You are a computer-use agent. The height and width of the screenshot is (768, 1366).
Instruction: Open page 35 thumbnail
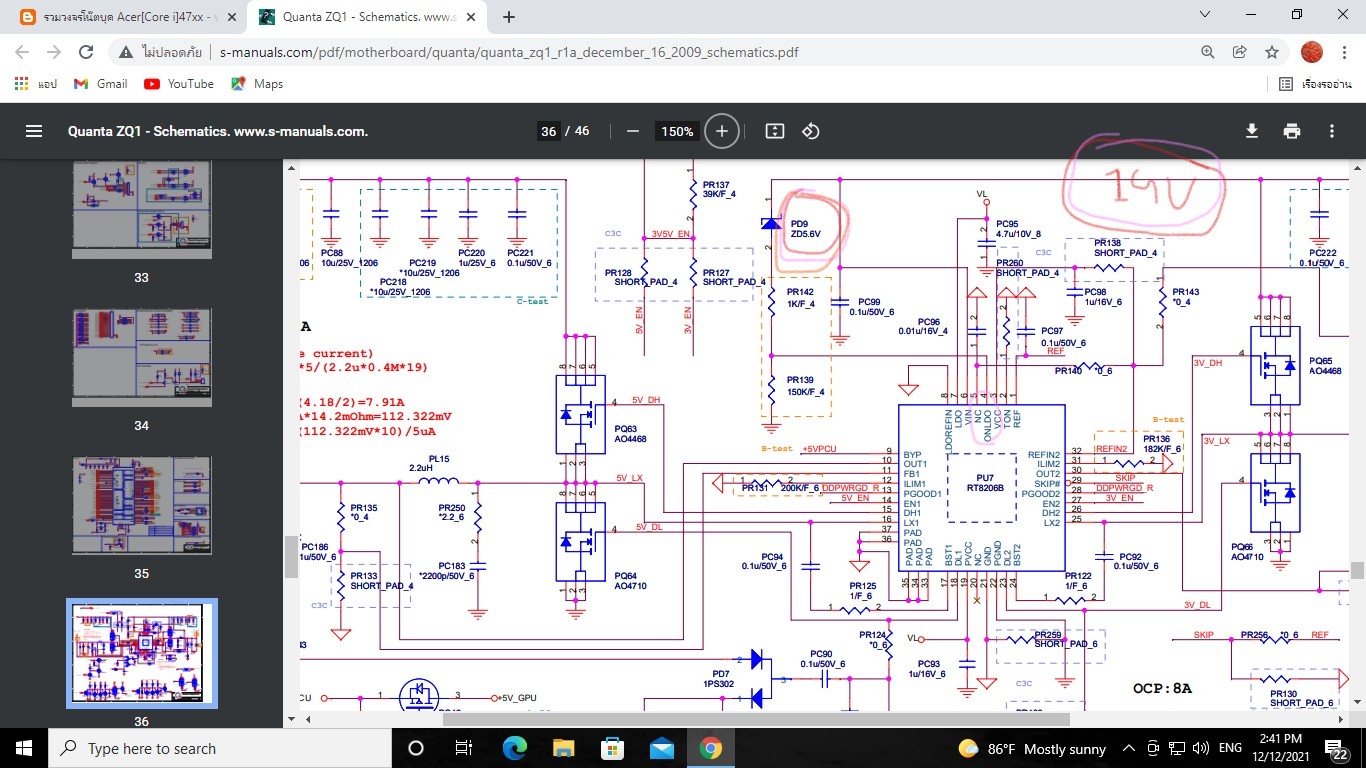pos(142,505)
